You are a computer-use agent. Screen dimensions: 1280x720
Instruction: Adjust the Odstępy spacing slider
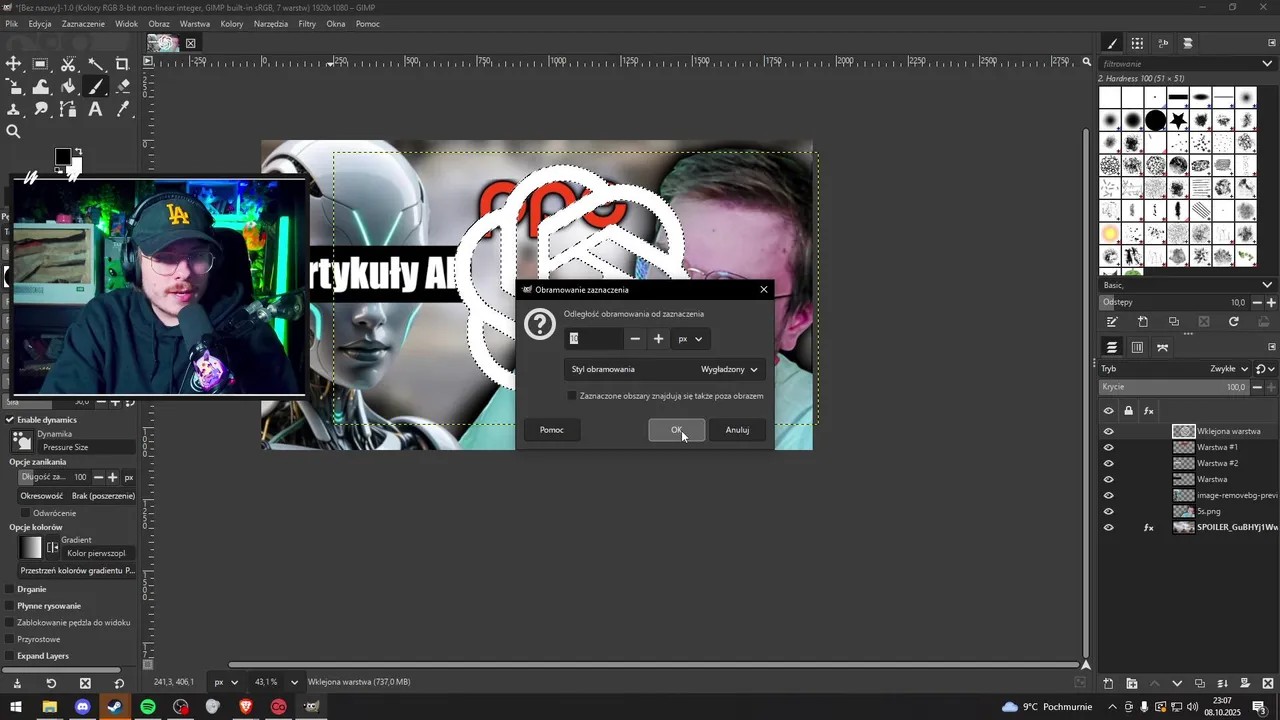click(x=1174, y=302)
